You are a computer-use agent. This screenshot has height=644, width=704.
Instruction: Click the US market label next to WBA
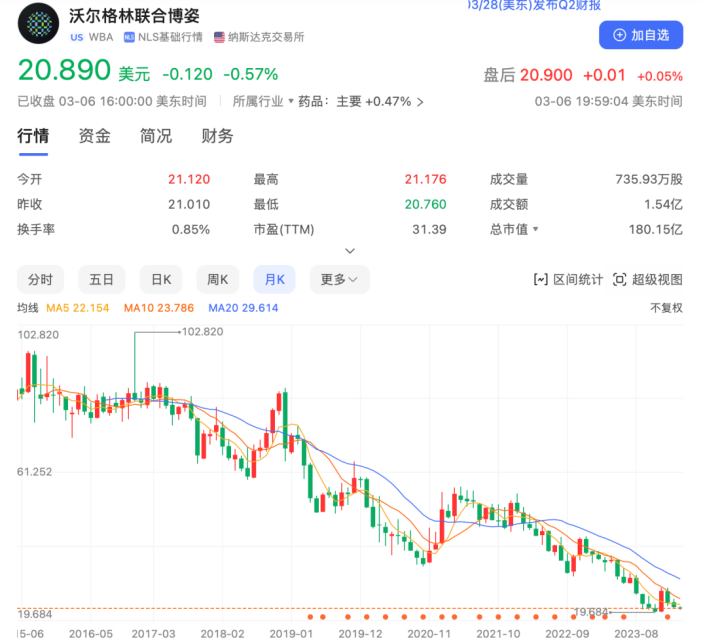tap(77, 37)
